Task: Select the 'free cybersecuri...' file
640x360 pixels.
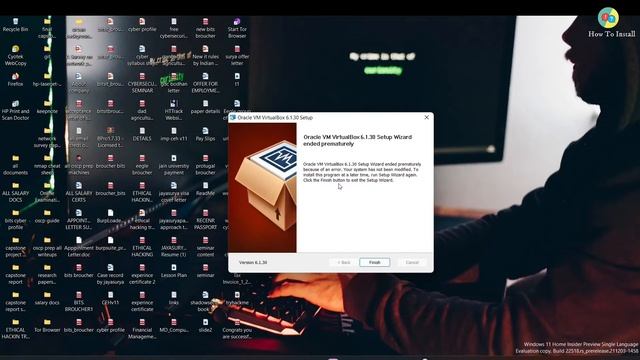Action: point(174,29)
